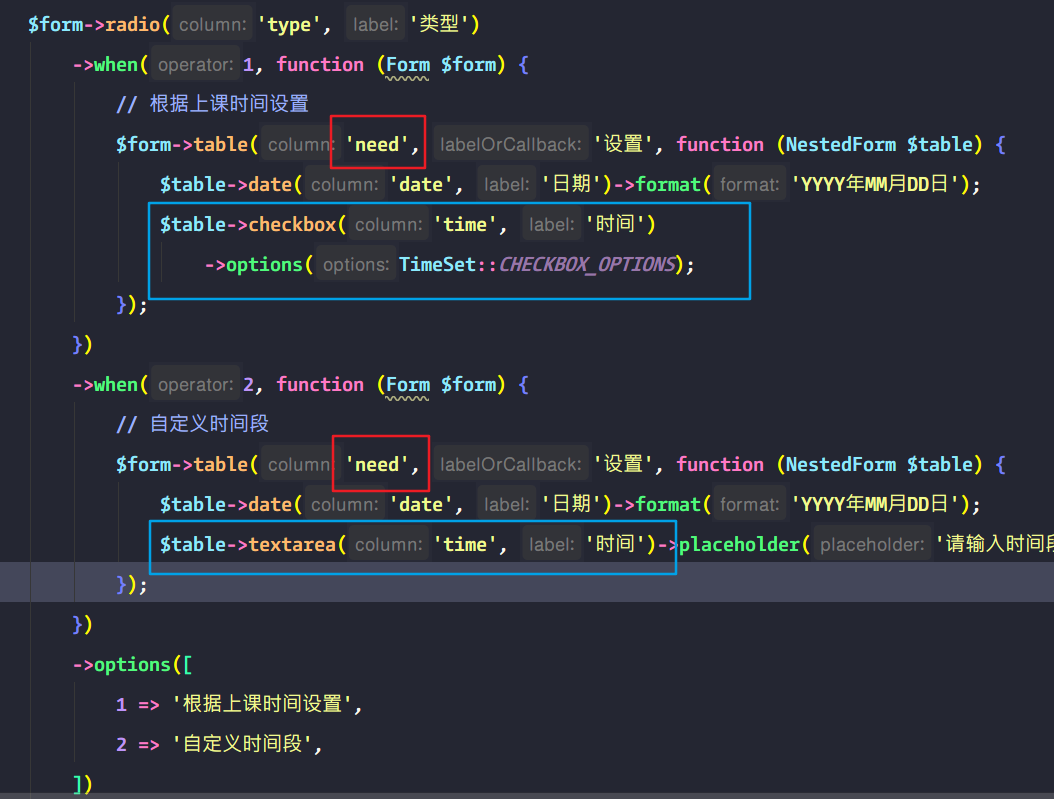Click the operator: 2 inlay hint chip

198,384
